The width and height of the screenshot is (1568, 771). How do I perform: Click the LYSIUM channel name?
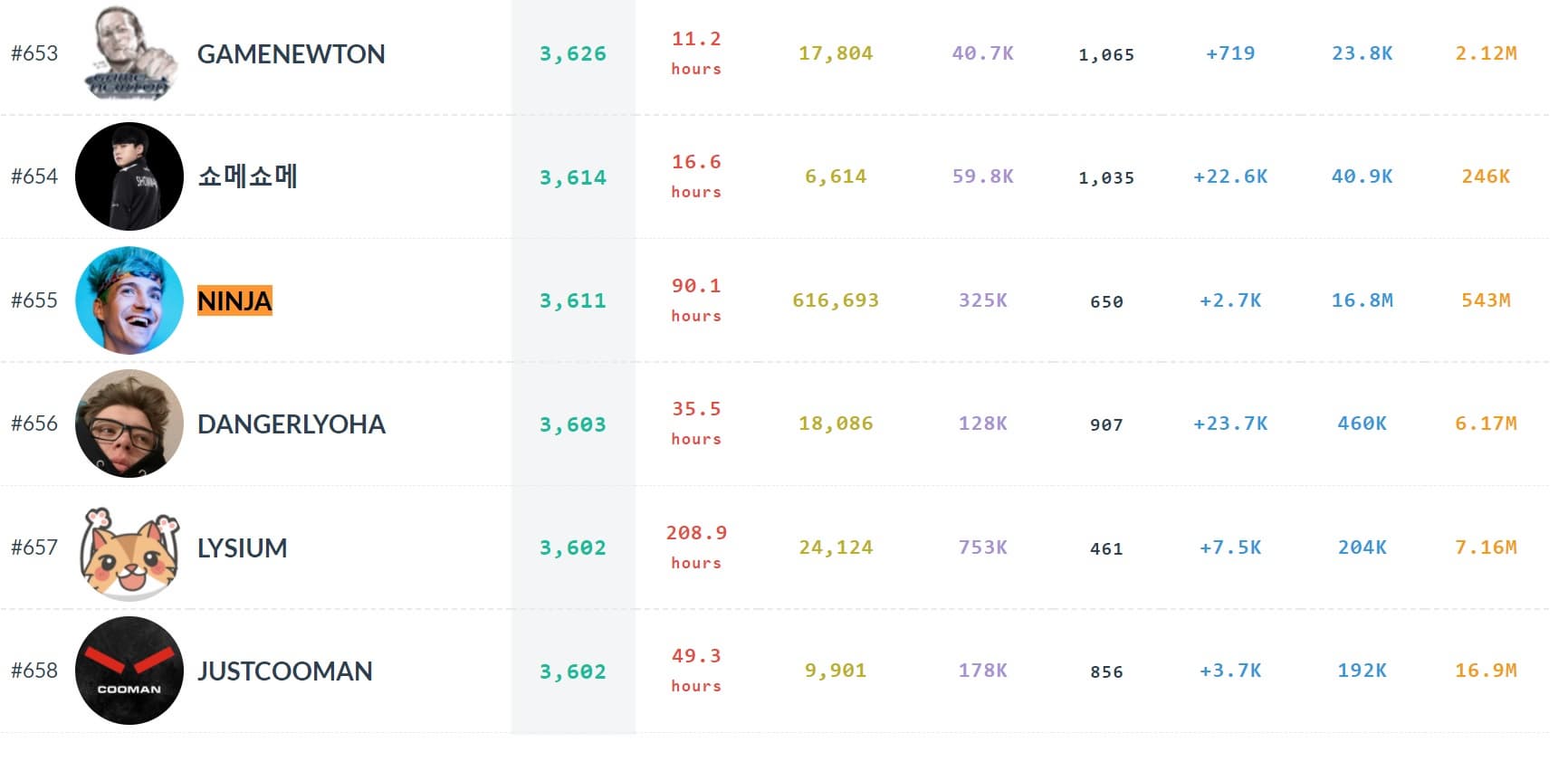(x=242, y=548)
